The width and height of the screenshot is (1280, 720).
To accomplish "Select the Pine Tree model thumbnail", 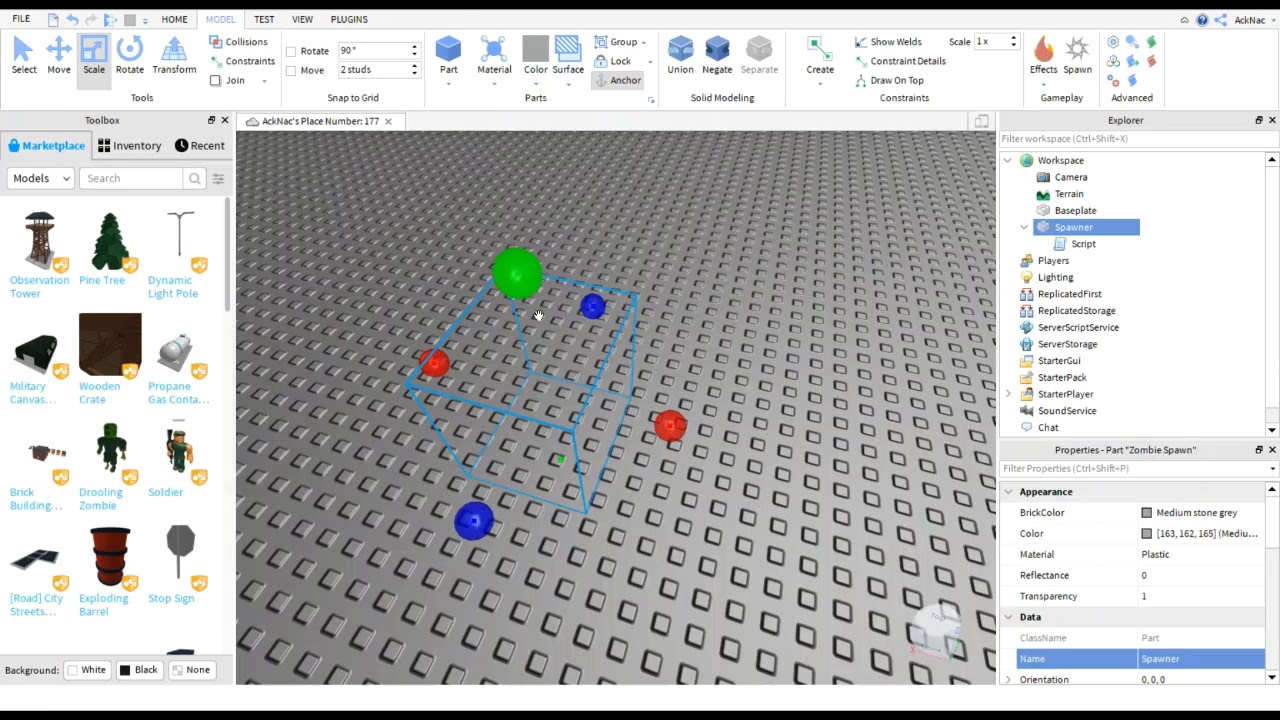I will click(x=109, y=241).
